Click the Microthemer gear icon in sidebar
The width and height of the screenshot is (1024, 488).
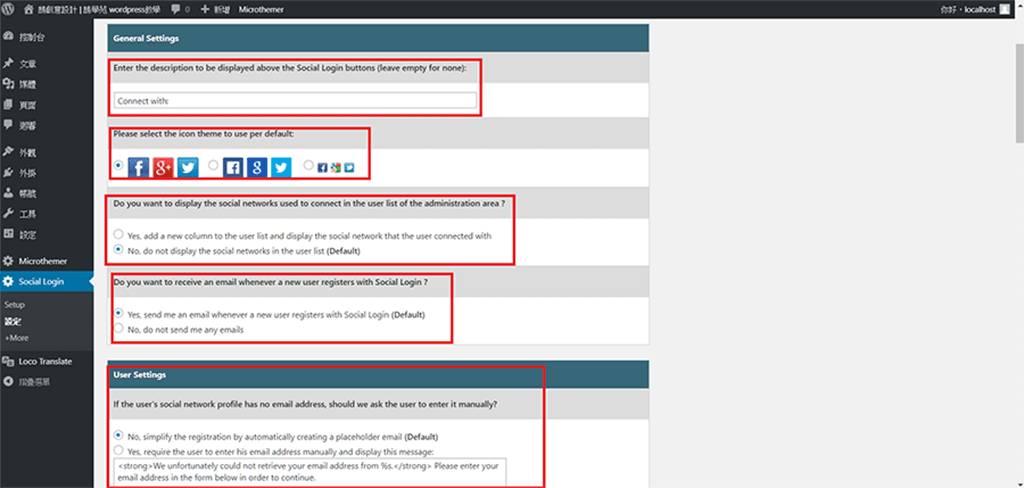pos(9,260)
